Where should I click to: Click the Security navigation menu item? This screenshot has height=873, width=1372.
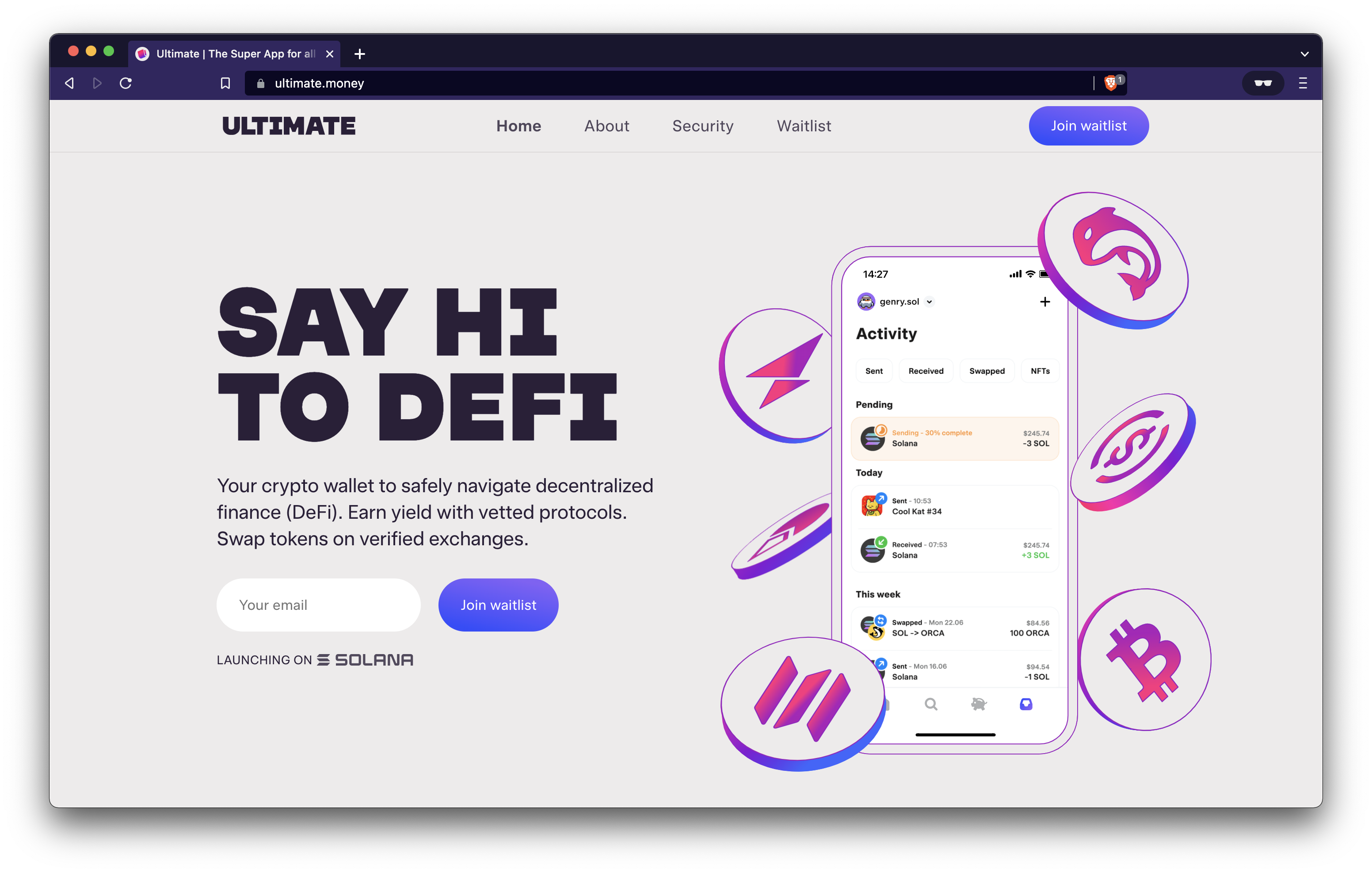coord(702,125)
